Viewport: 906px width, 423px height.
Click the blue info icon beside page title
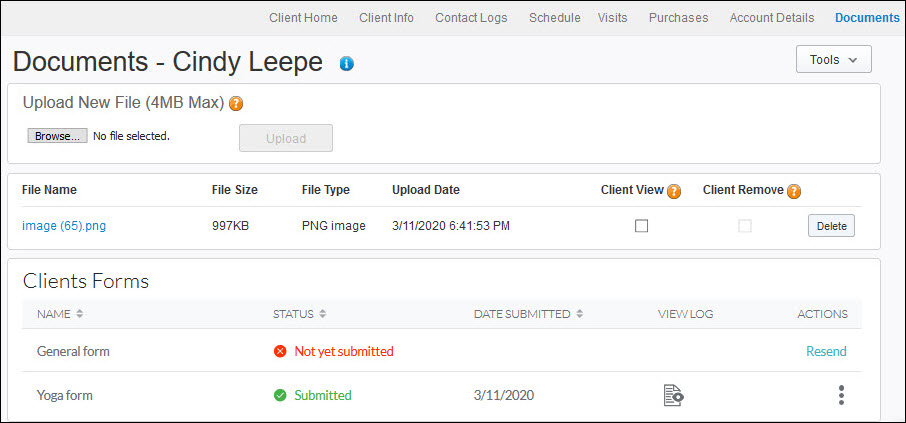click(347, 64)
